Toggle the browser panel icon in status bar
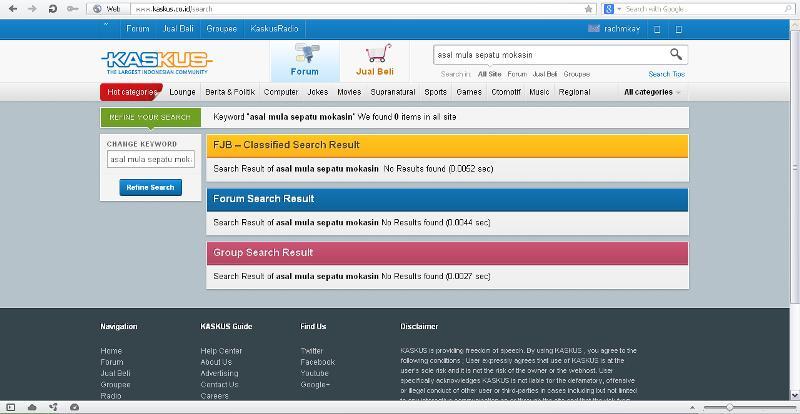800x414 pixels. pos(11,407)
